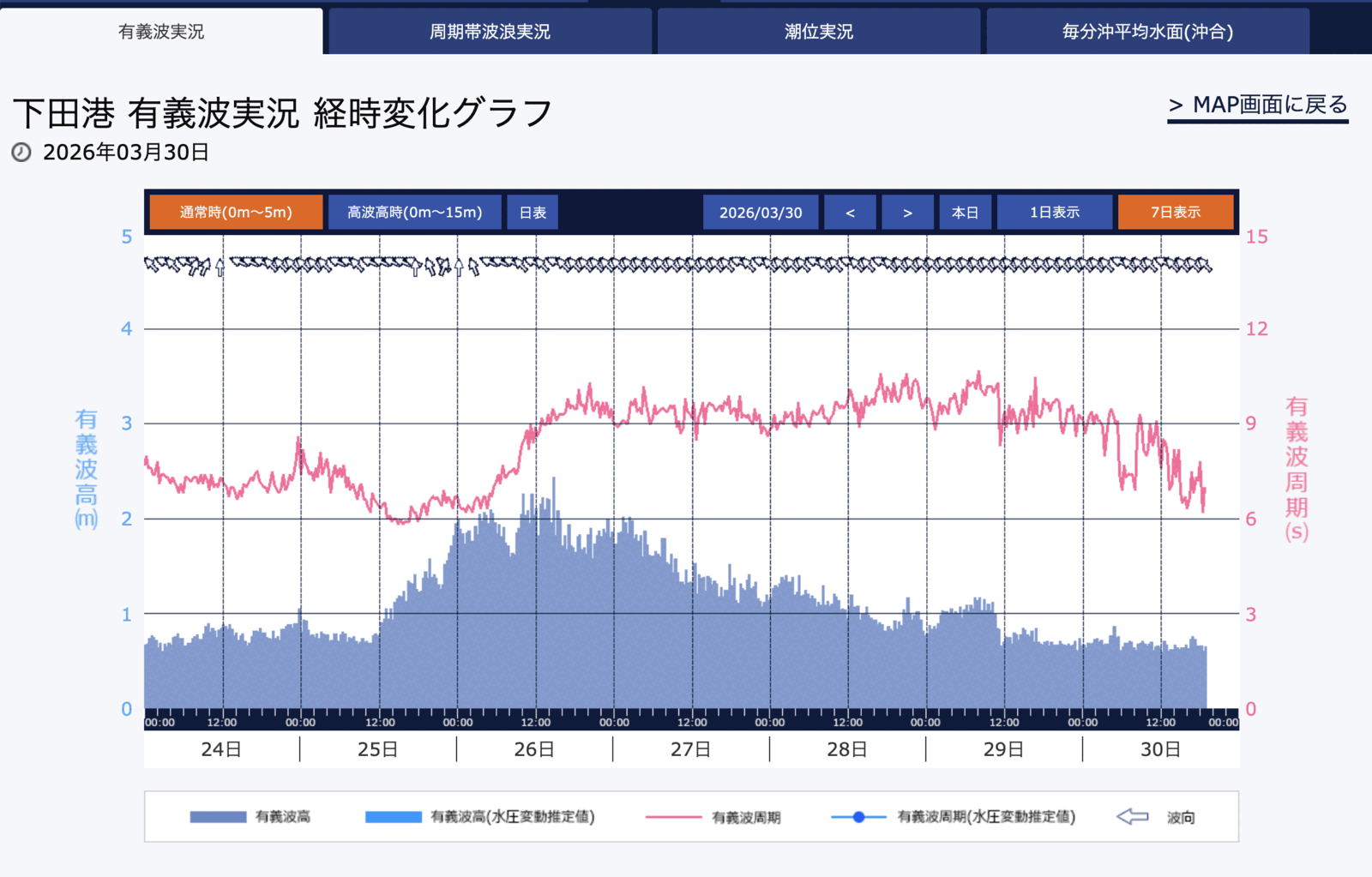This screenshot has width=1372, height=877.
Task: Click 有義波高(水圧変動推定値) blue legend swatch
Action: click(x=394, y=817)
